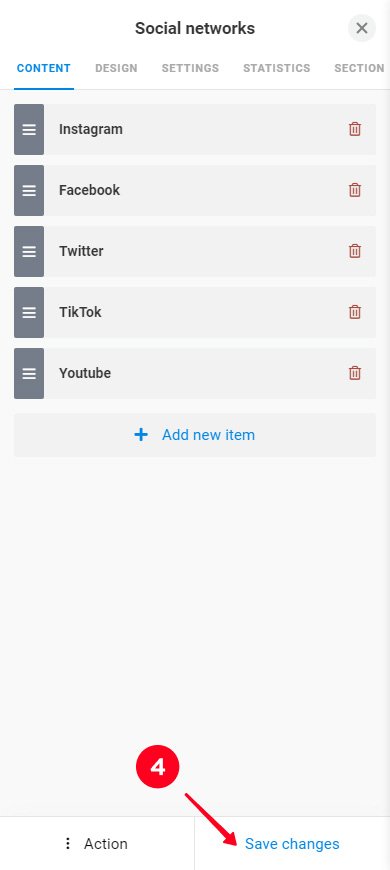
Task: Click the TikTok drag handle icon
Action: click(x=29, y=312)
